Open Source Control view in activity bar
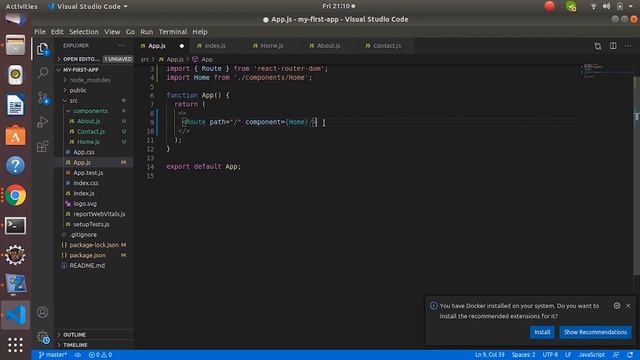This screenshot has height=360, width=640. pos(42,98)
